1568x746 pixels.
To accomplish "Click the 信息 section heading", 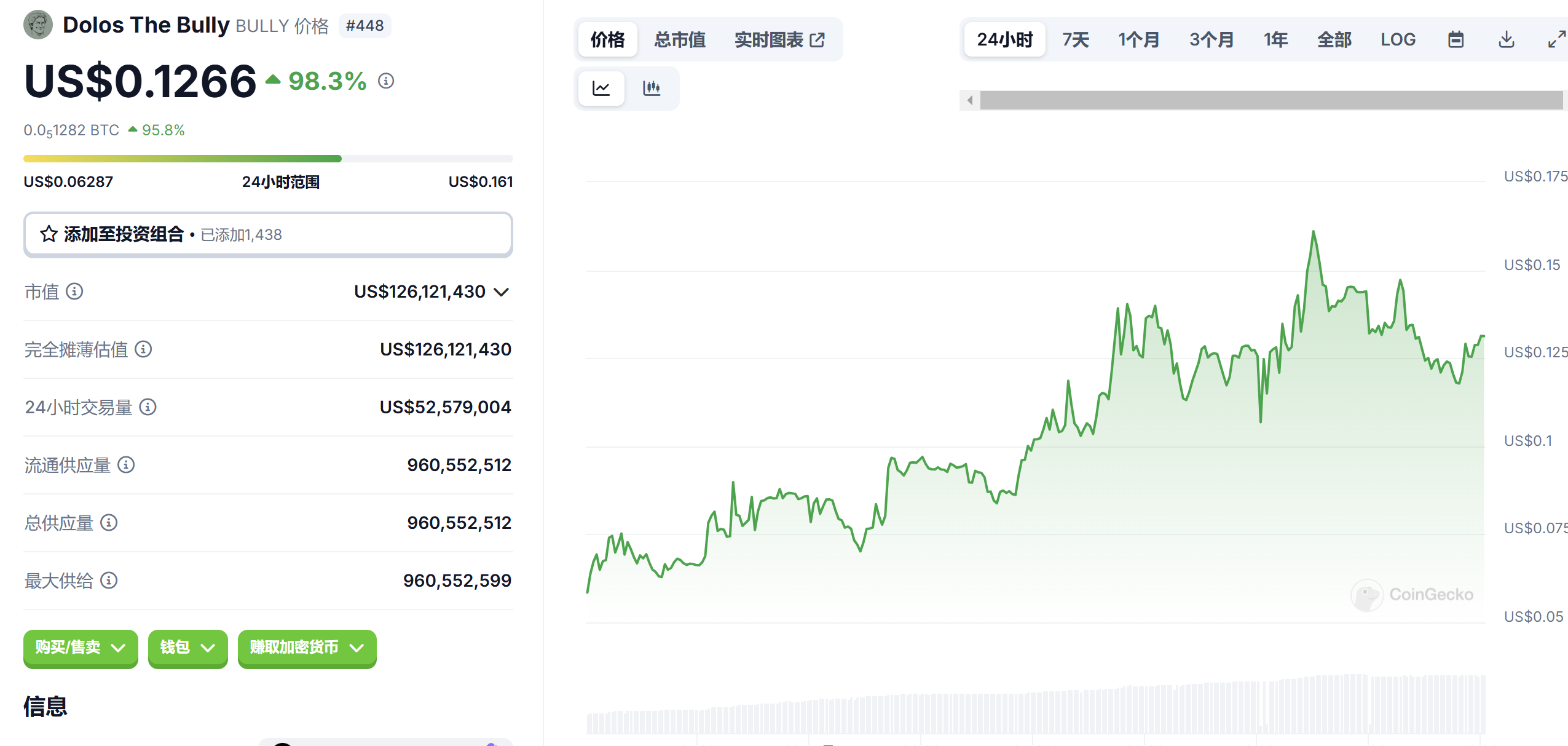I will pyautogui.click(x=45, y=706).
